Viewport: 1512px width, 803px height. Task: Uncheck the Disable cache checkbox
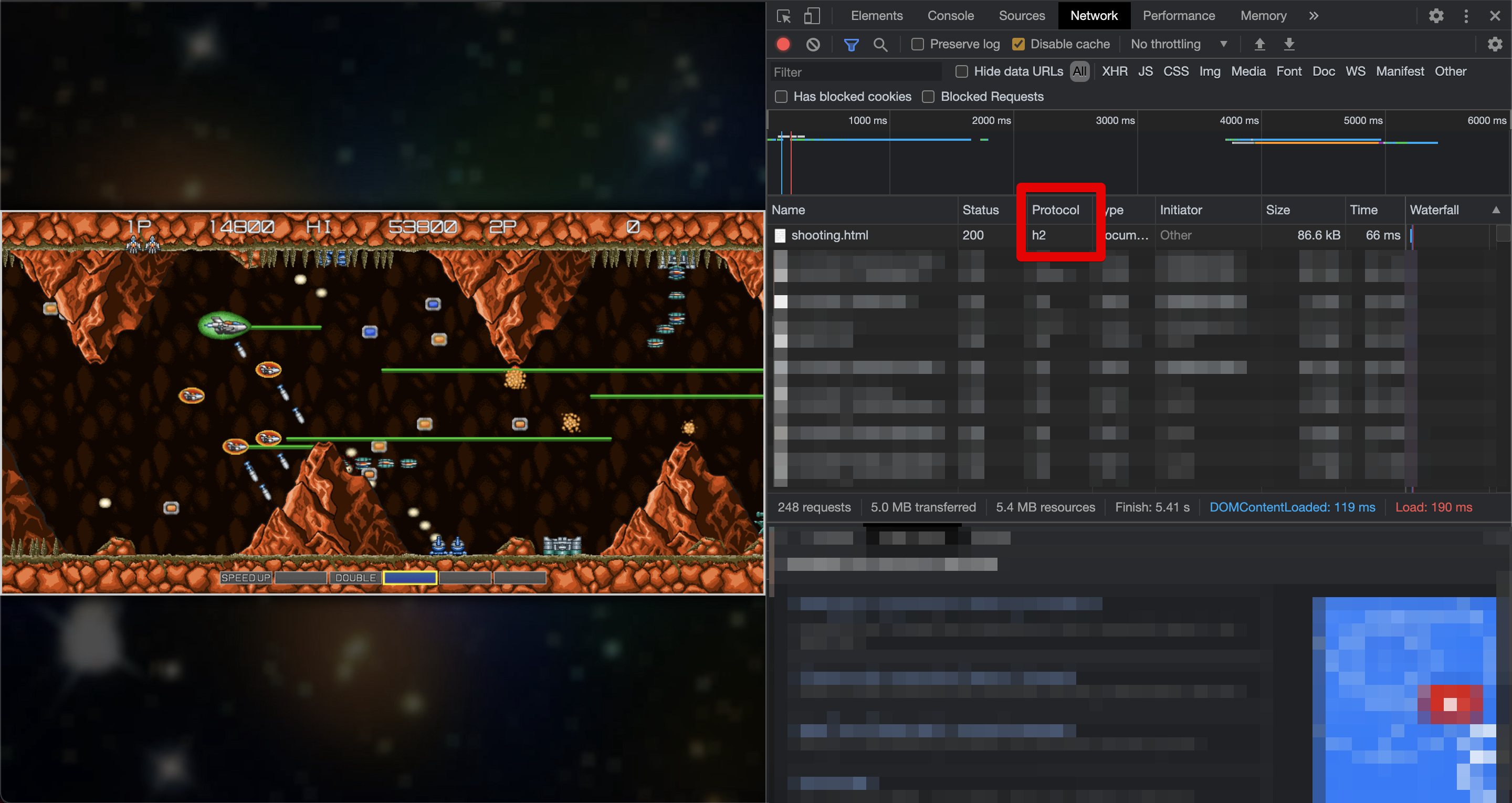1018,44
